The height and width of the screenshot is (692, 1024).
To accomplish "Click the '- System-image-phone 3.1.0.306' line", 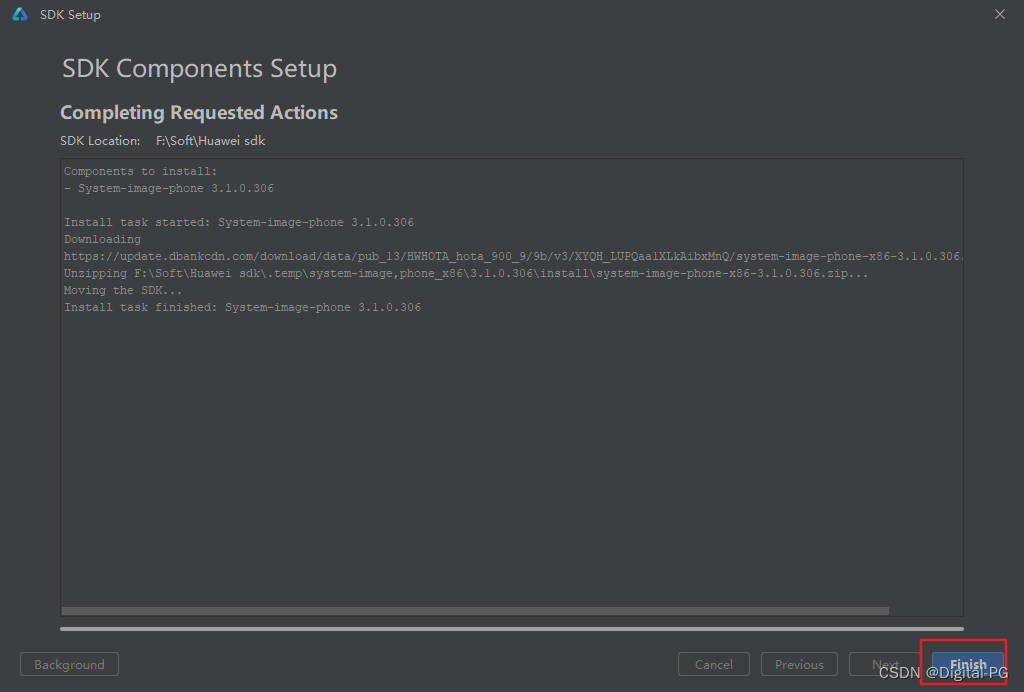I will point(168,189).
